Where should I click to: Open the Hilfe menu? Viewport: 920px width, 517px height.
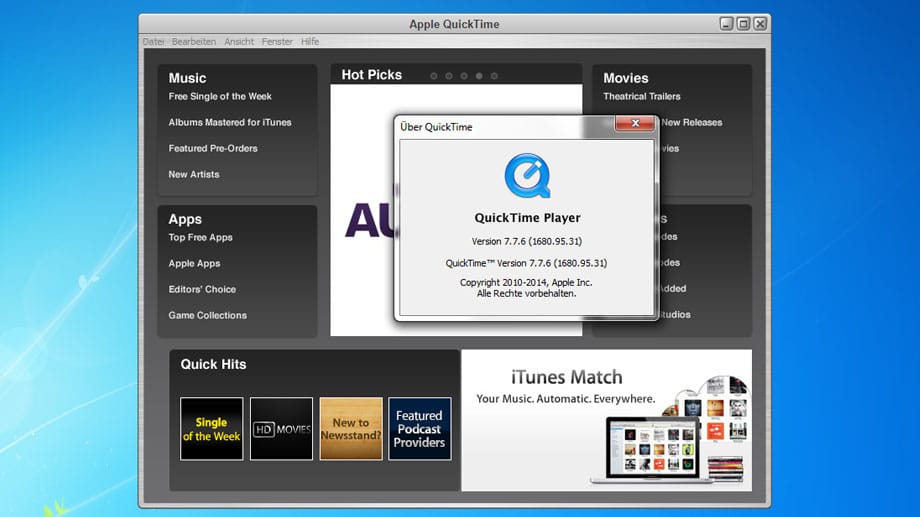(x=310, y=42)
